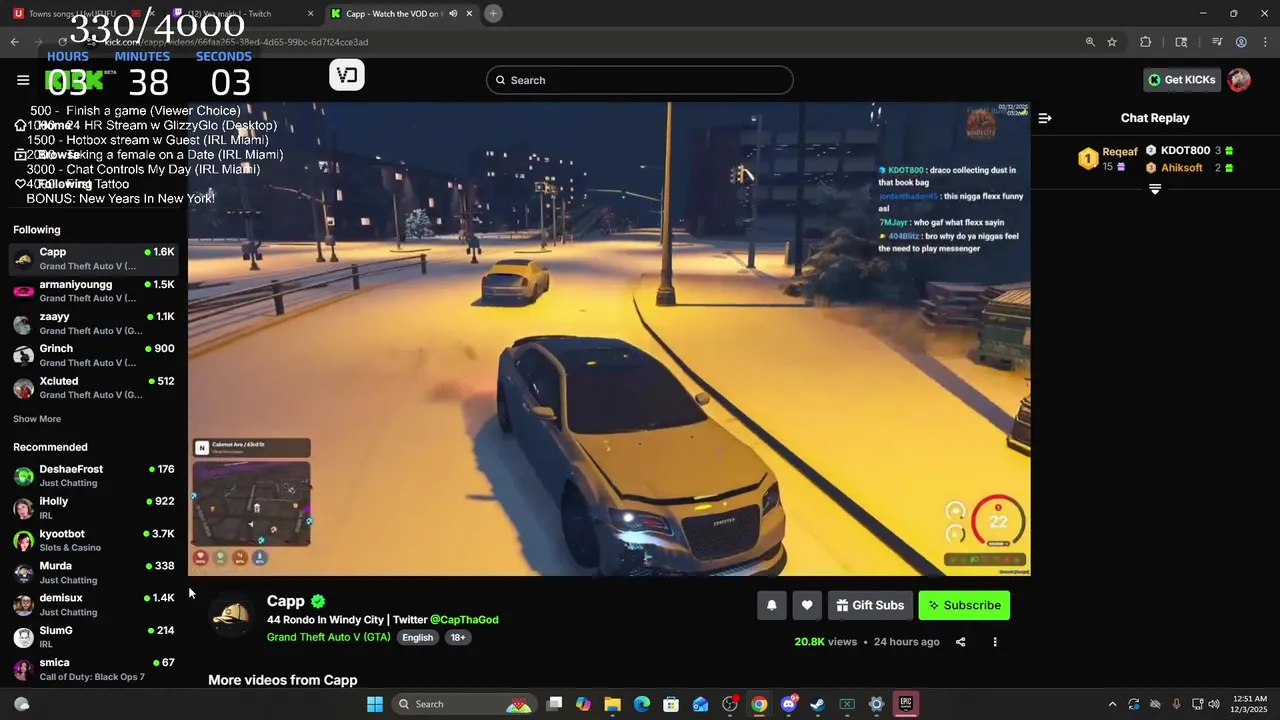This screenshot has width=1280, height=720.
Task: Open Discord from the taskbar
Action: point(789,704)
